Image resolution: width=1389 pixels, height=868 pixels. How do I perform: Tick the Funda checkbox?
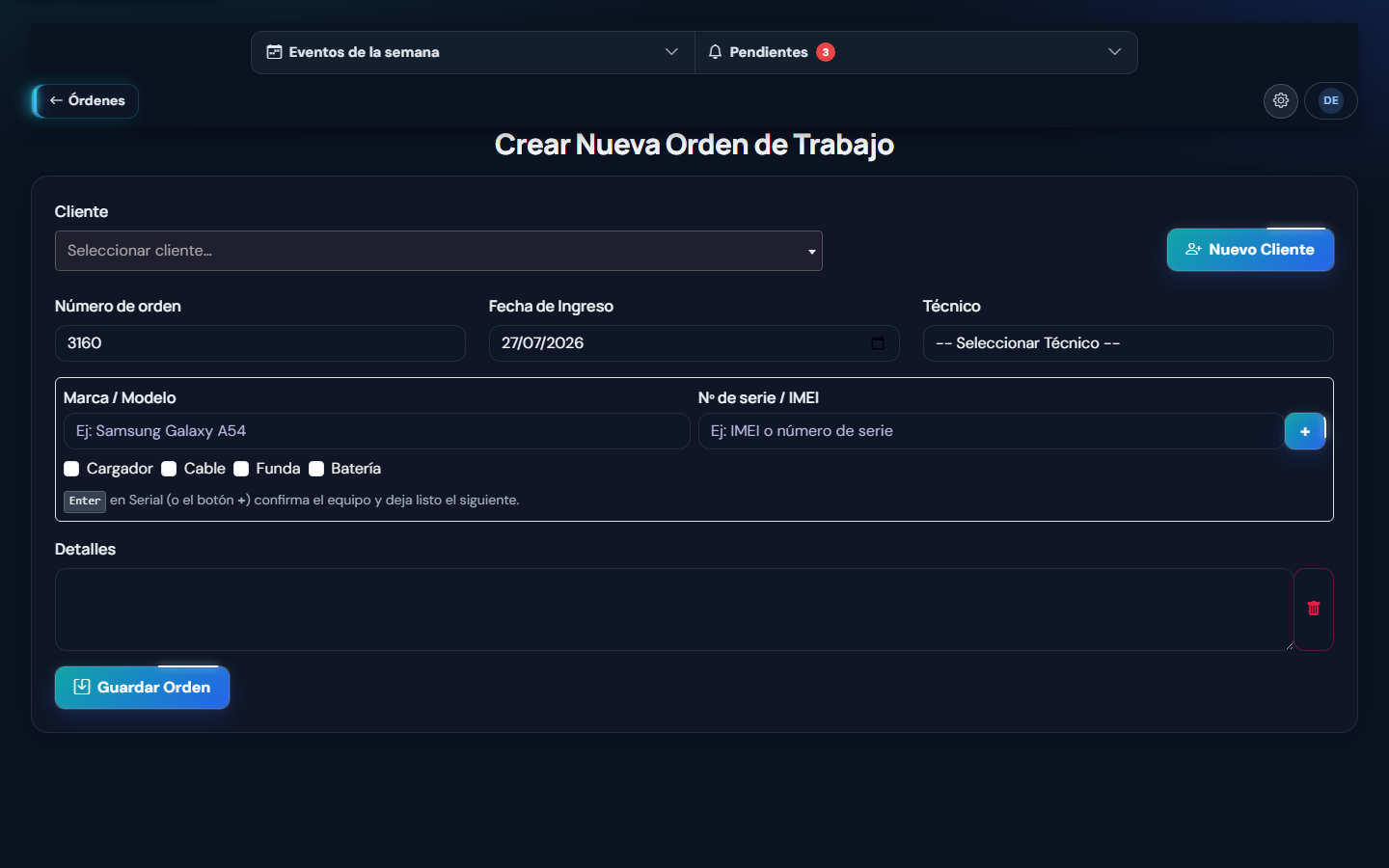click(241, 469)
